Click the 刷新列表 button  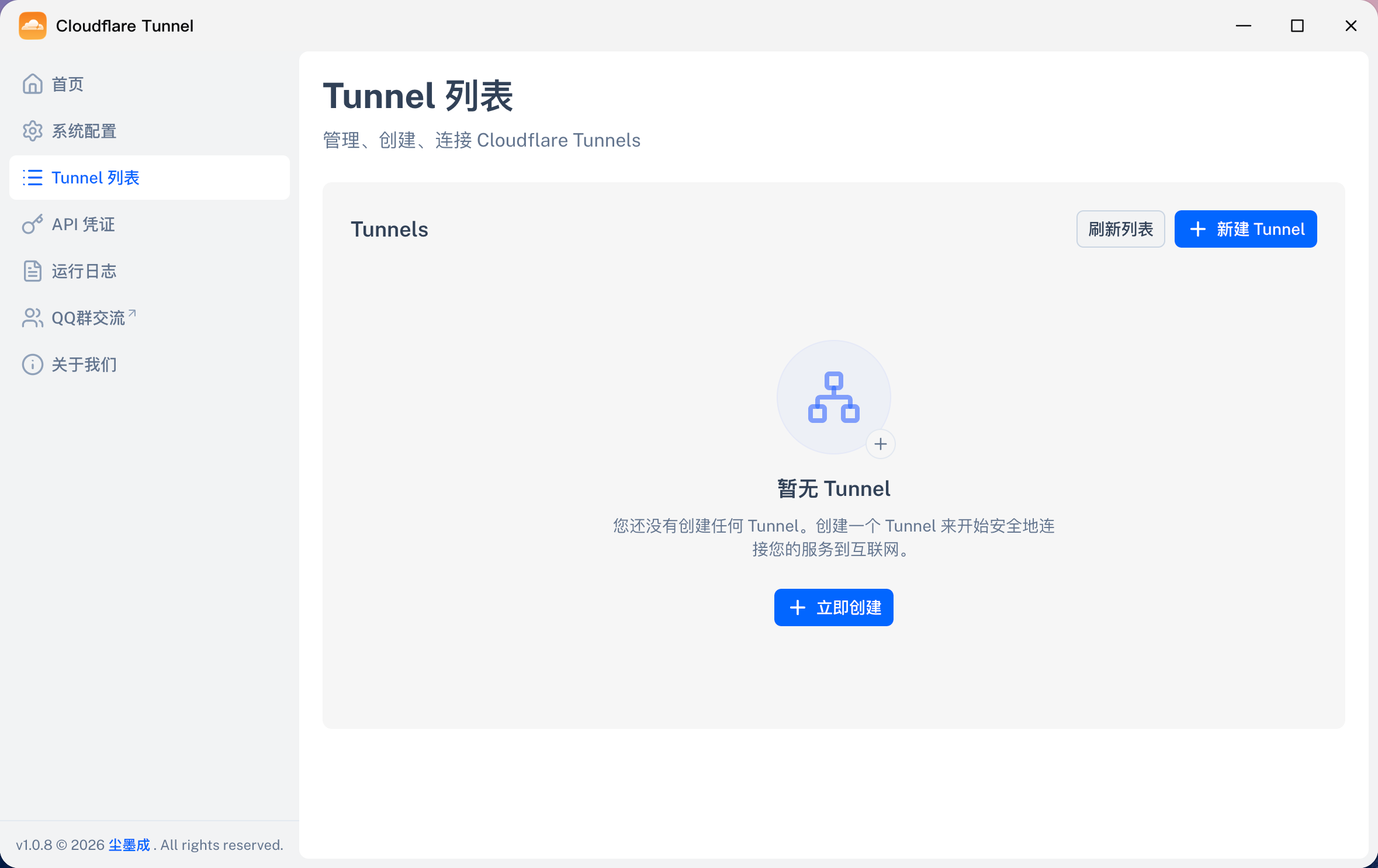point(1121,229)
